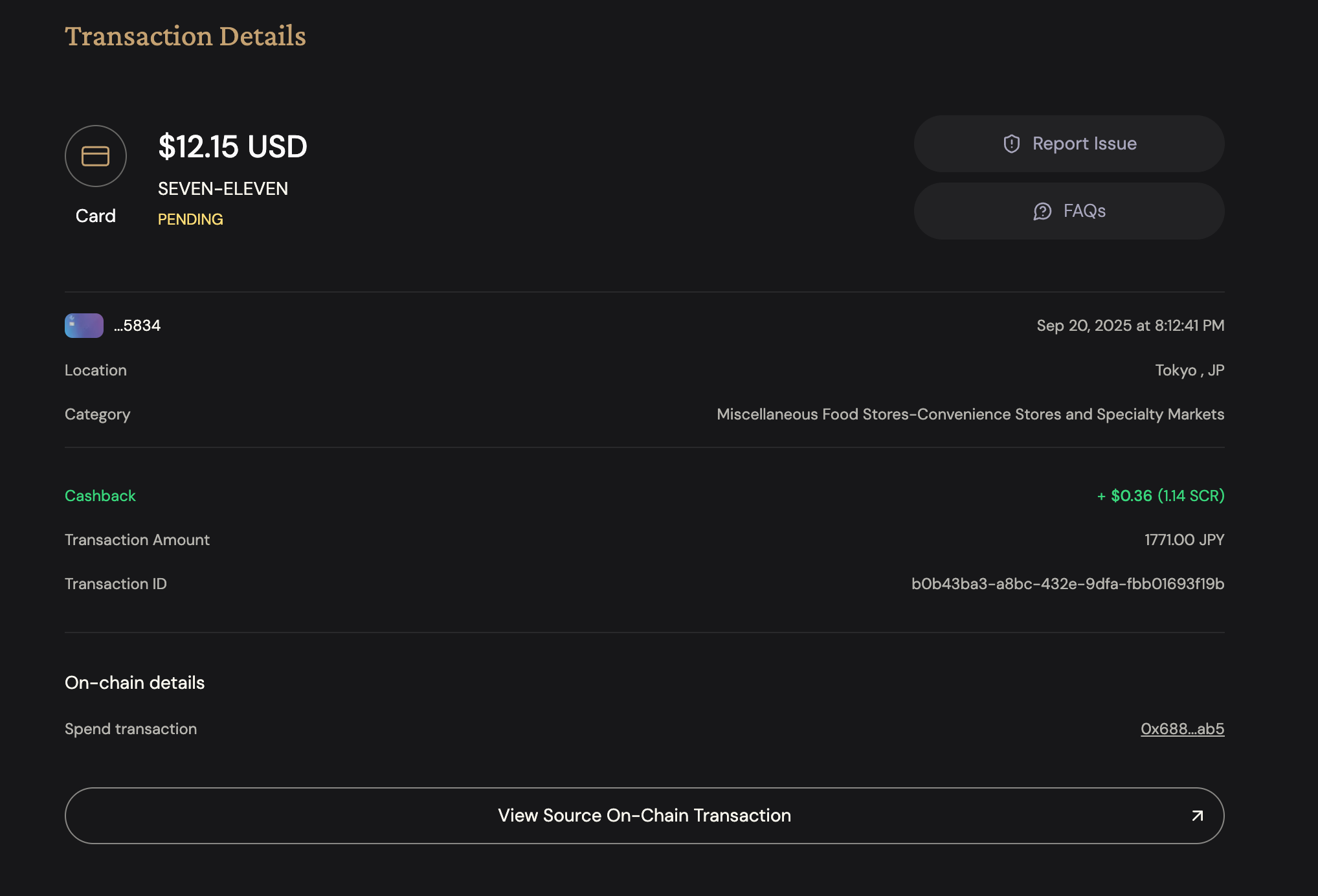
Task: Click the card icon in the circle
Action: pos(95,156)
